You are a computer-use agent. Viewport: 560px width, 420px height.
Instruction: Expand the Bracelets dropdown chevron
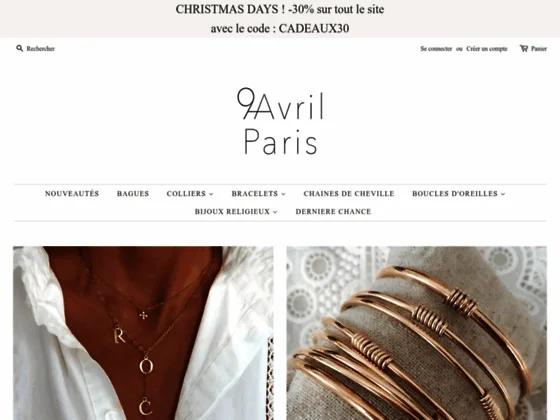283,194
